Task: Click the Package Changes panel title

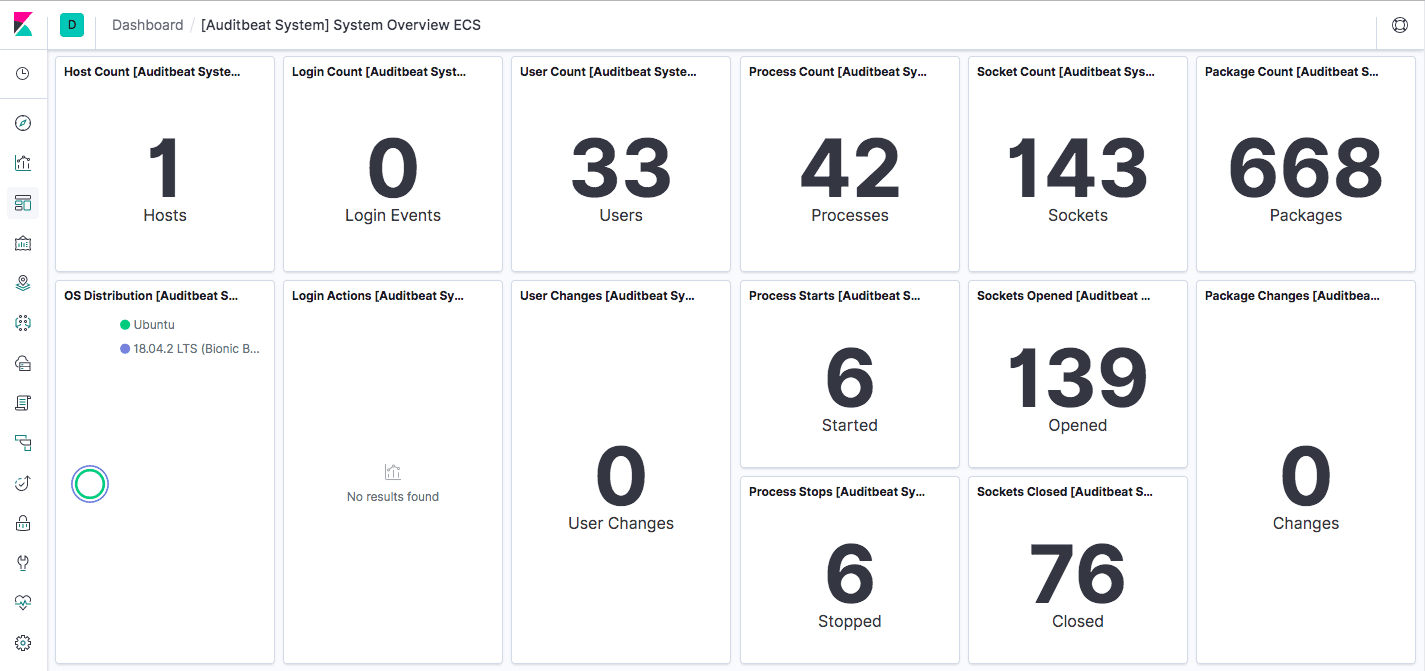Action: tap(1293, 296)
